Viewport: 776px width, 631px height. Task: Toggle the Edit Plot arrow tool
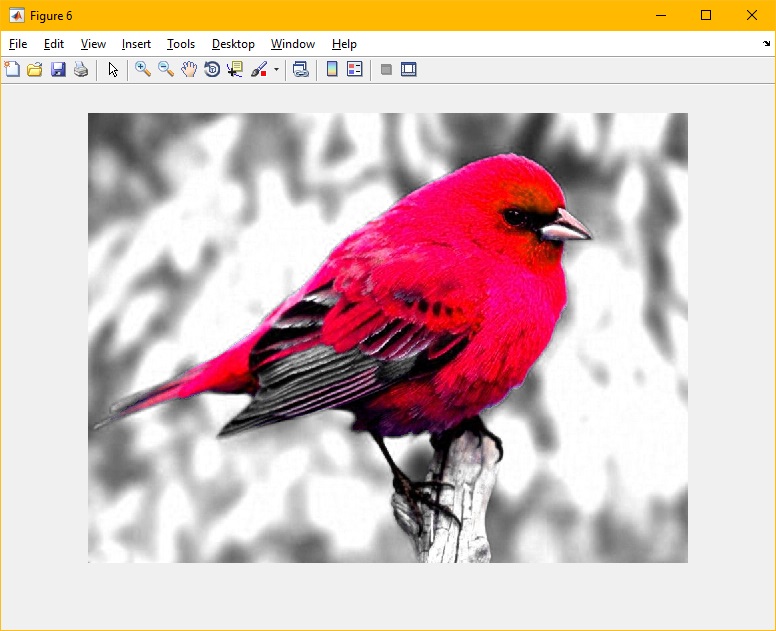pyautogui.click(x=113, y=69)
